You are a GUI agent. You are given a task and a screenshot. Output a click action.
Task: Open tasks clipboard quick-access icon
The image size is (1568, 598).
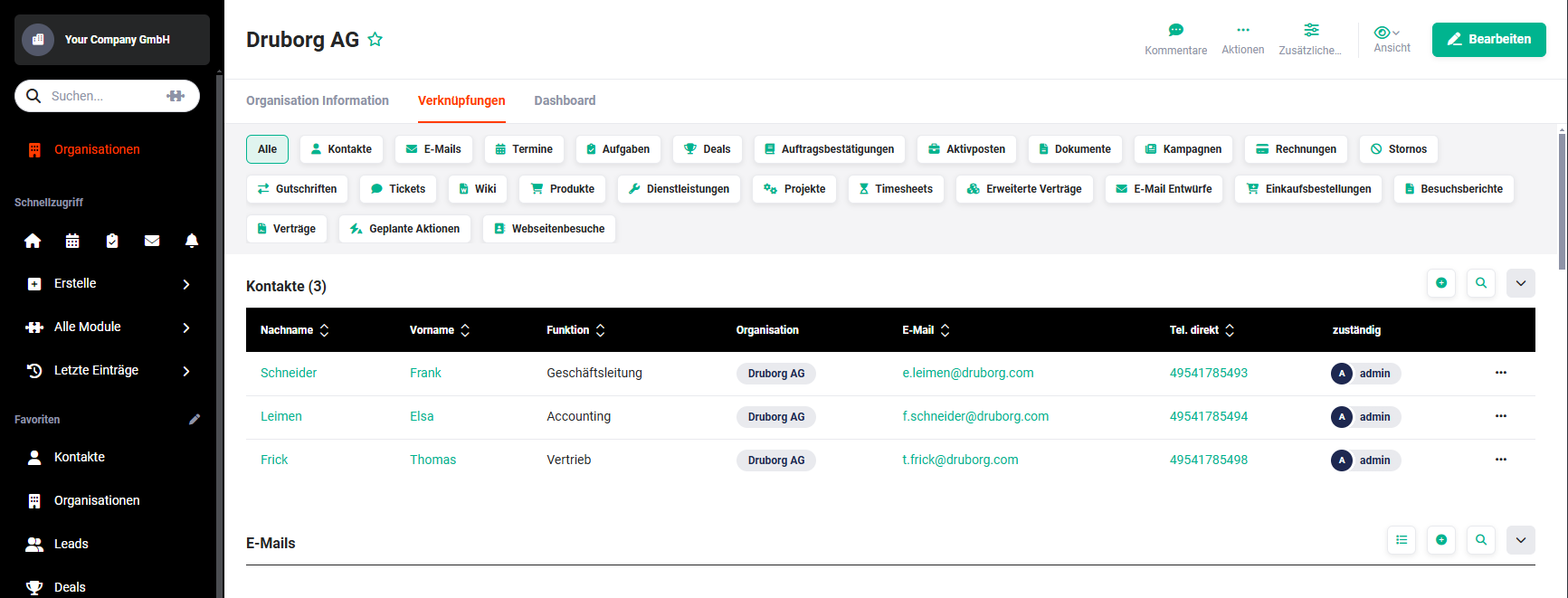click(112, 241)
